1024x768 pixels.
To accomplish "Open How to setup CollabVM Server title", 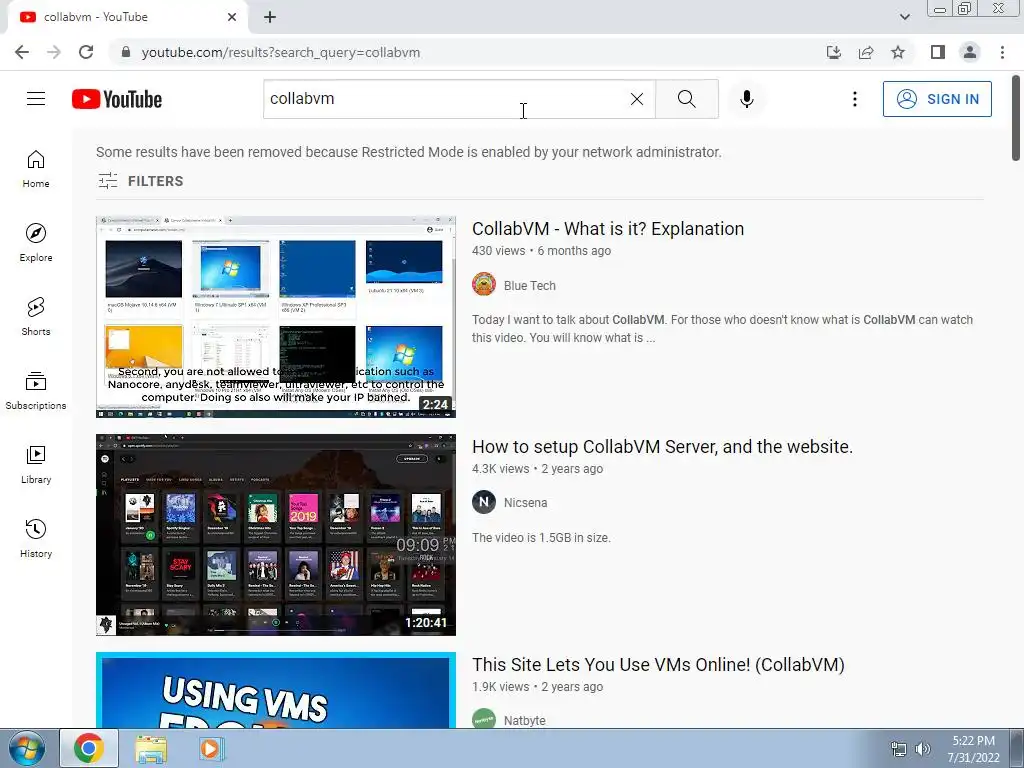I will 662,447.
